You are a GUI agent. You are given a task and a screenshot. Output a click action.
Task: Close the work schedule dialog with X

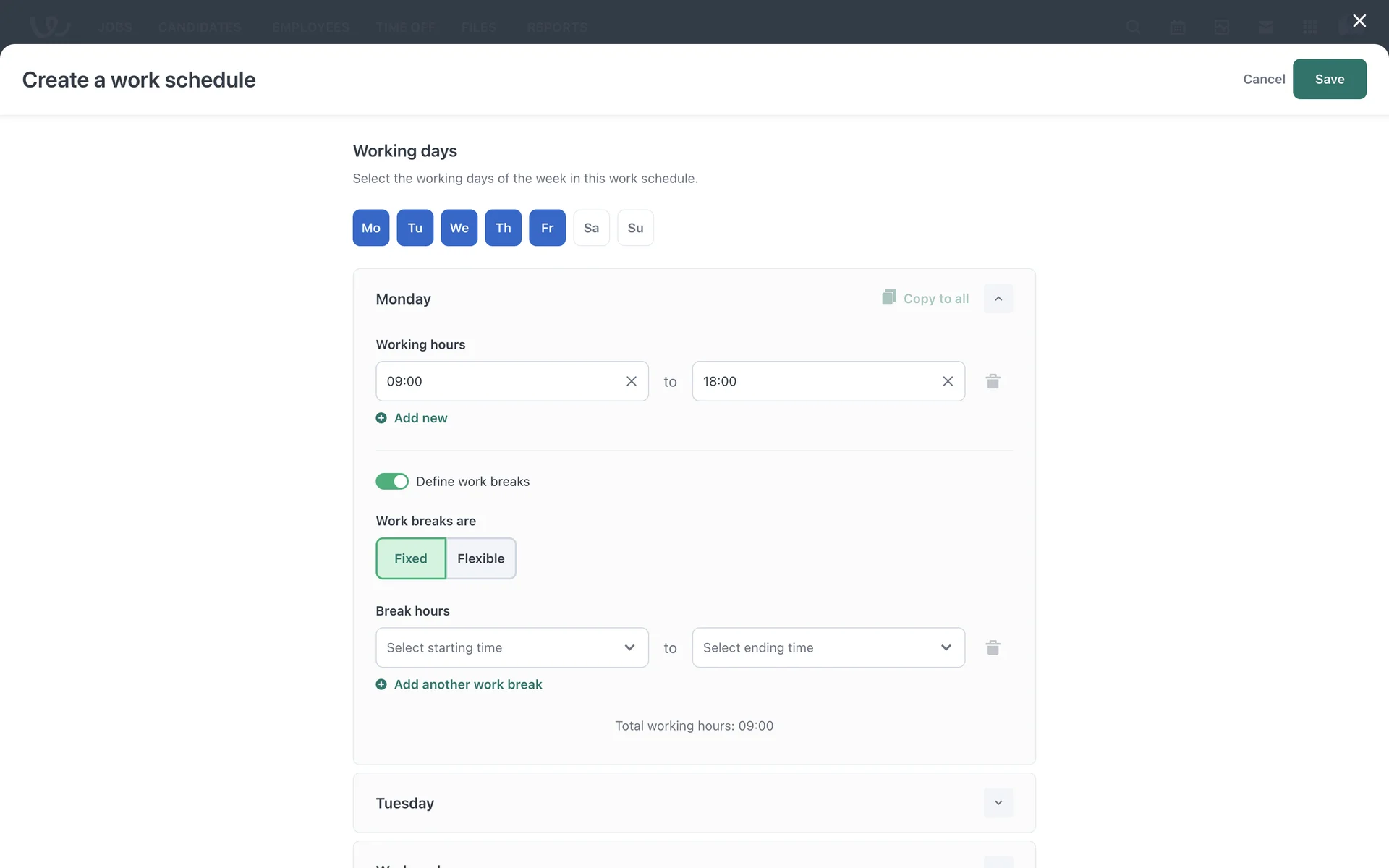pyautogui.click(x=1359, y=21)
